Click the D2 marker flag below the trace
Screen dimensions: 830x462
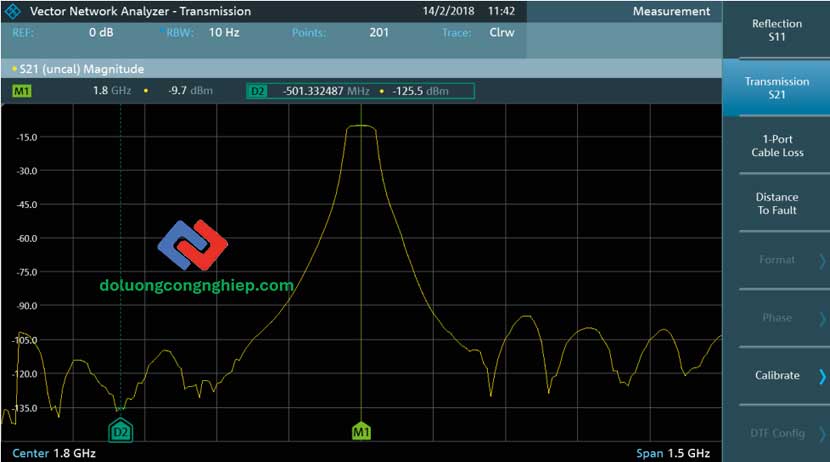(121, 432)
